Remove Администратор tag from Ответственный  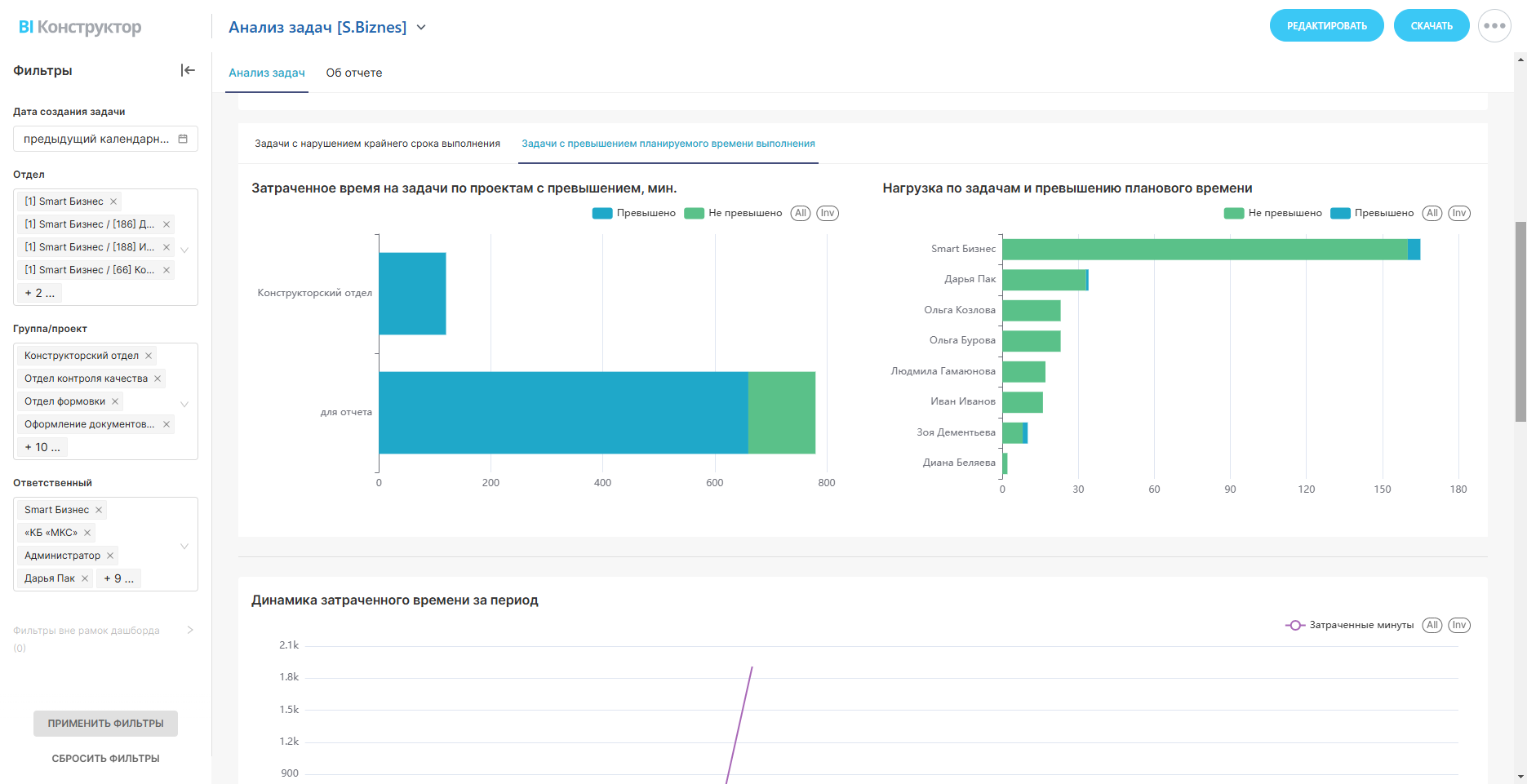[110, 556]
